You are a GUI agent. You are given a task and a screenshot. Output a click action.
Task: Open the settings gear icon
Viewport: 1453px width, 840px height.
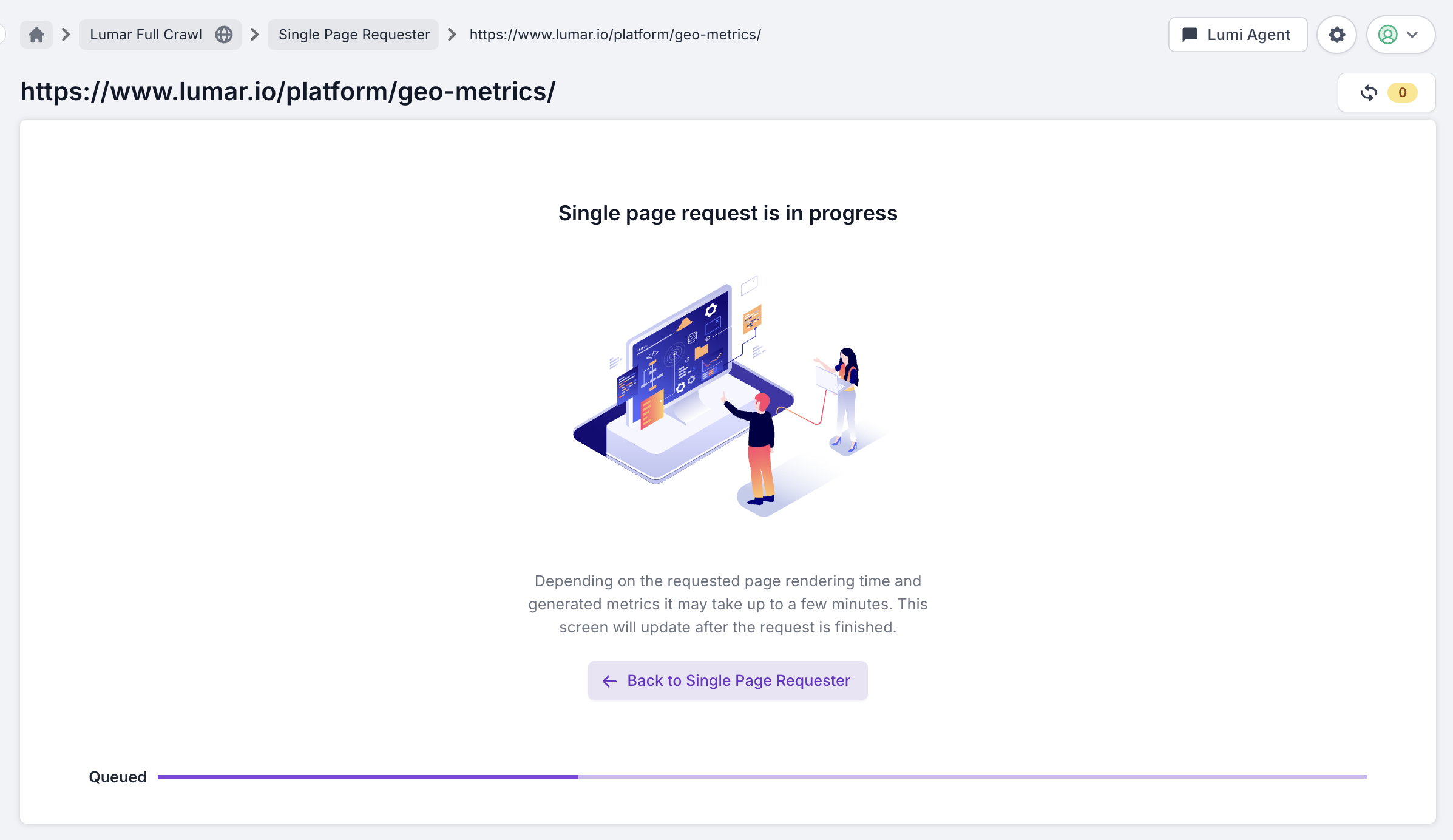(x=1336, y=35)
